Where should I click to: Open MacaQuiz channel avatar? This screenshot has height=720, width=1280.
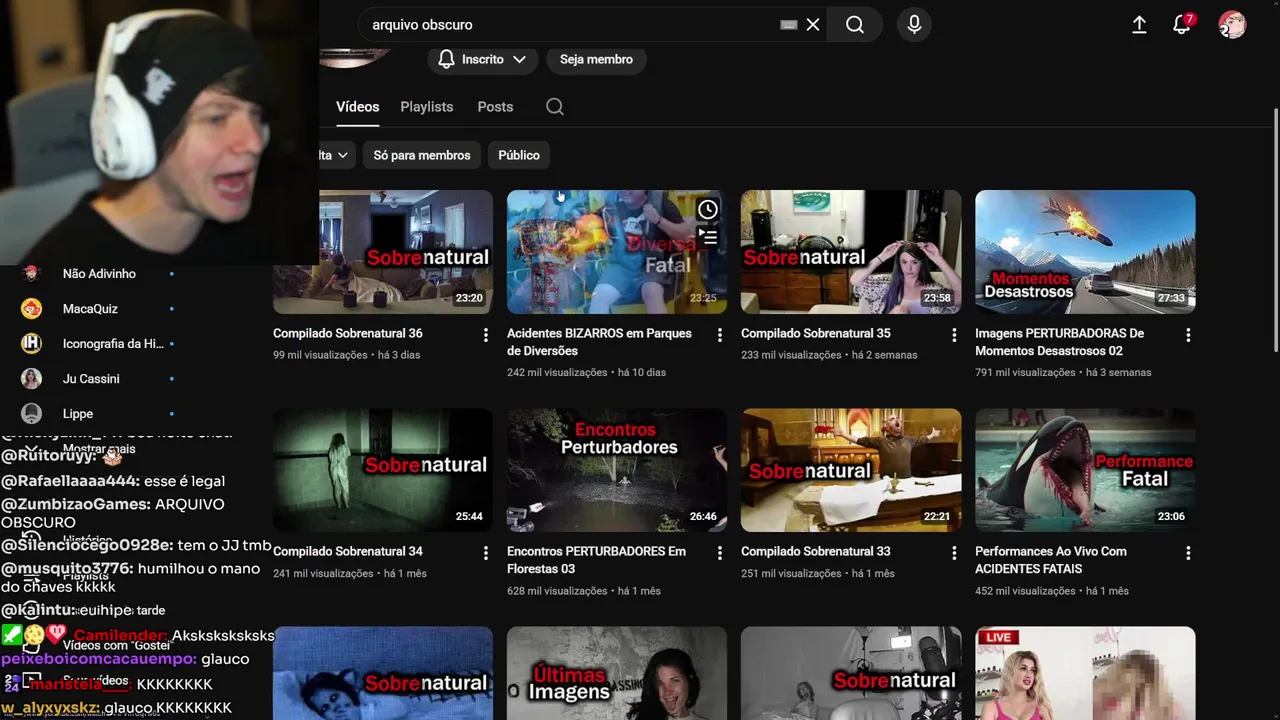coord(32,308)
